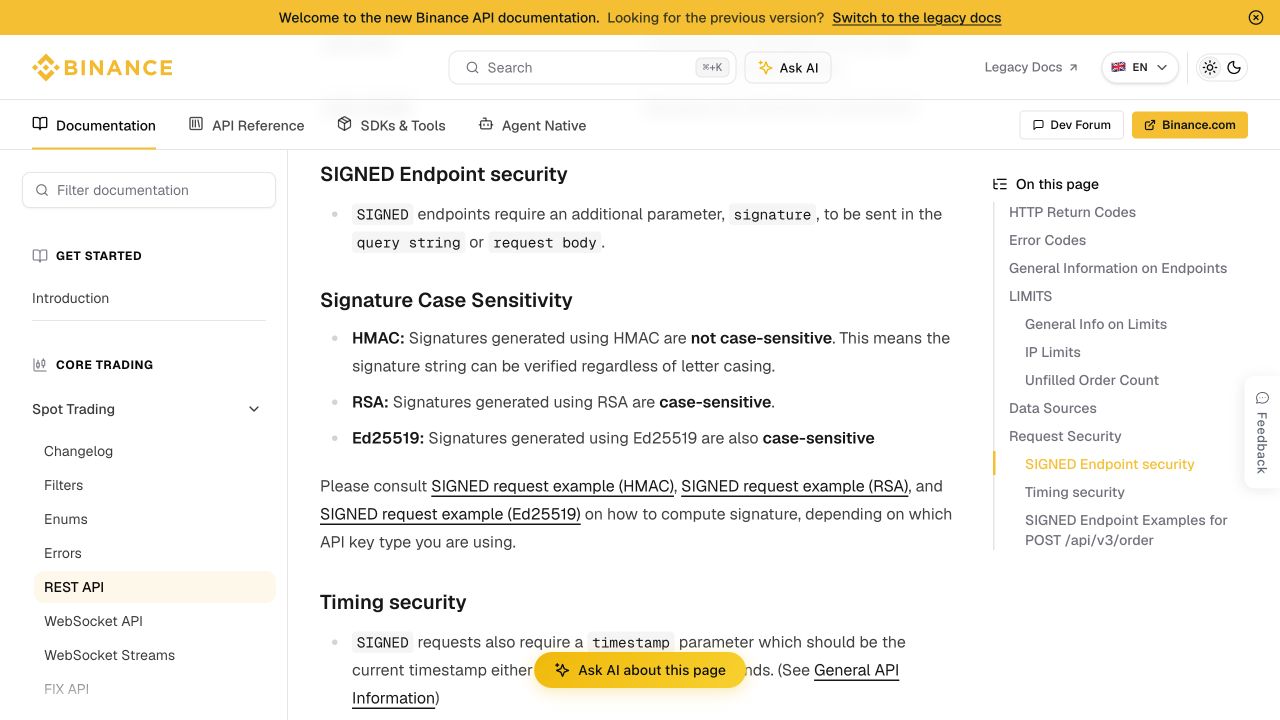This screenshot has height=720, width=1280.
Task: Open the Binance.com button
Action: (1190, 125)
